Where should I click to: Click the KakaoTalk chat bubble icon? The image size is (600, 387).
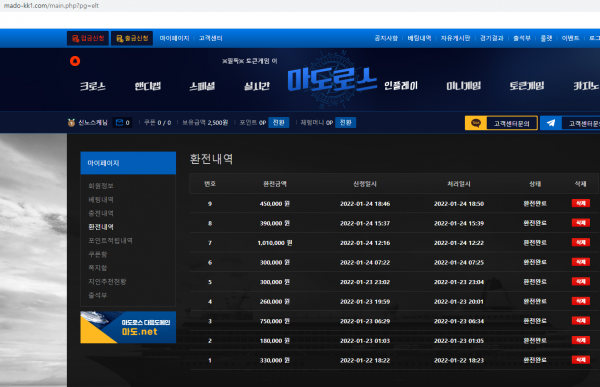click(476, 123)
